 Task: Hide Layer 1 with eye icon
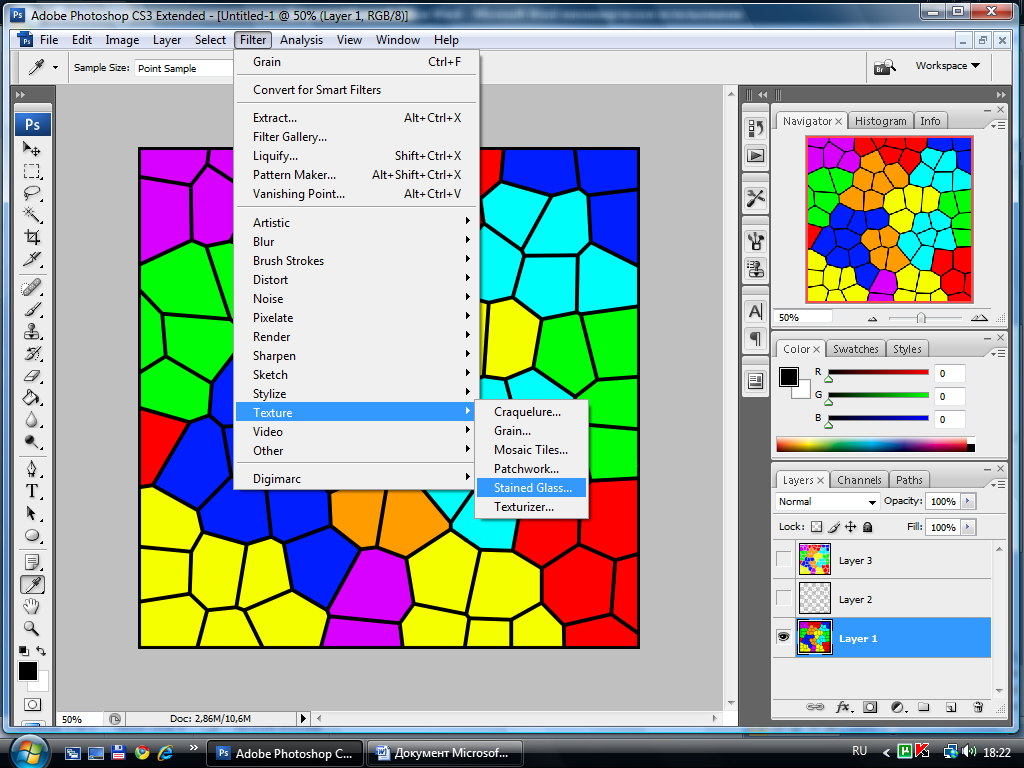783,637
